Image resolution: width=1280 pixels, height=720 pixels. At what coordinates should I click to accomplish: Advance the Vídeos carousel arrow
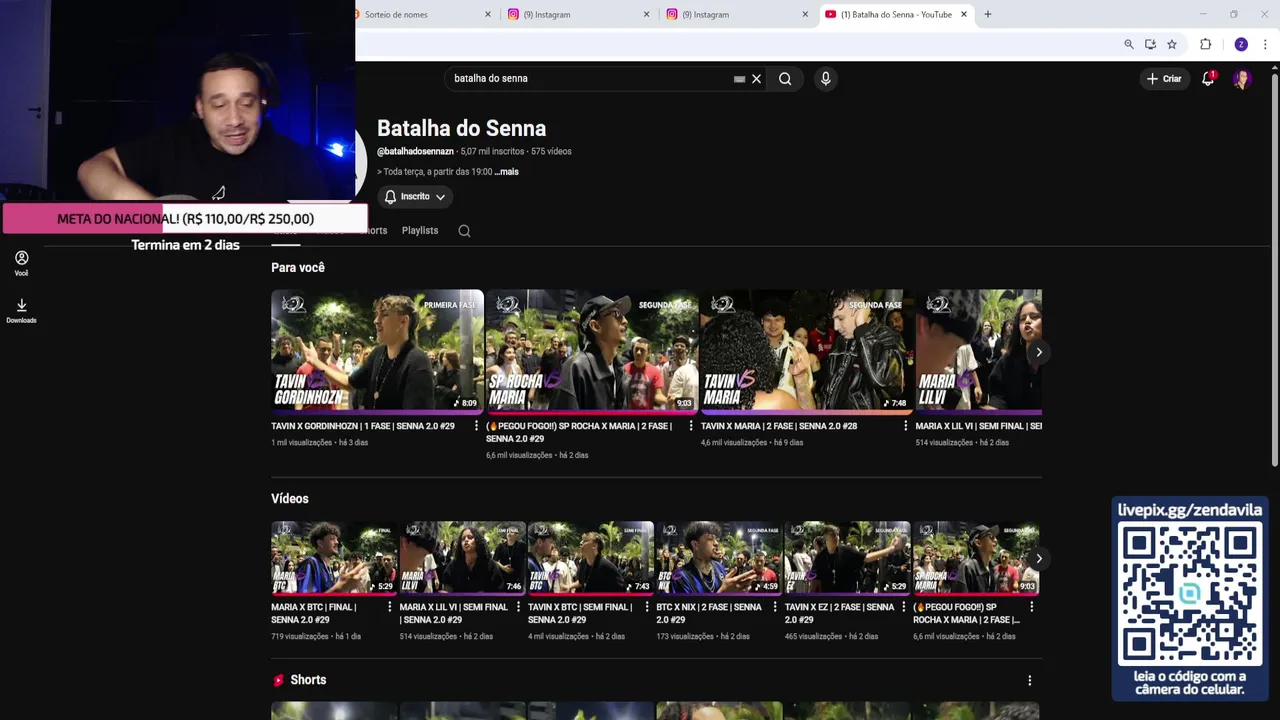point(1038,559)
